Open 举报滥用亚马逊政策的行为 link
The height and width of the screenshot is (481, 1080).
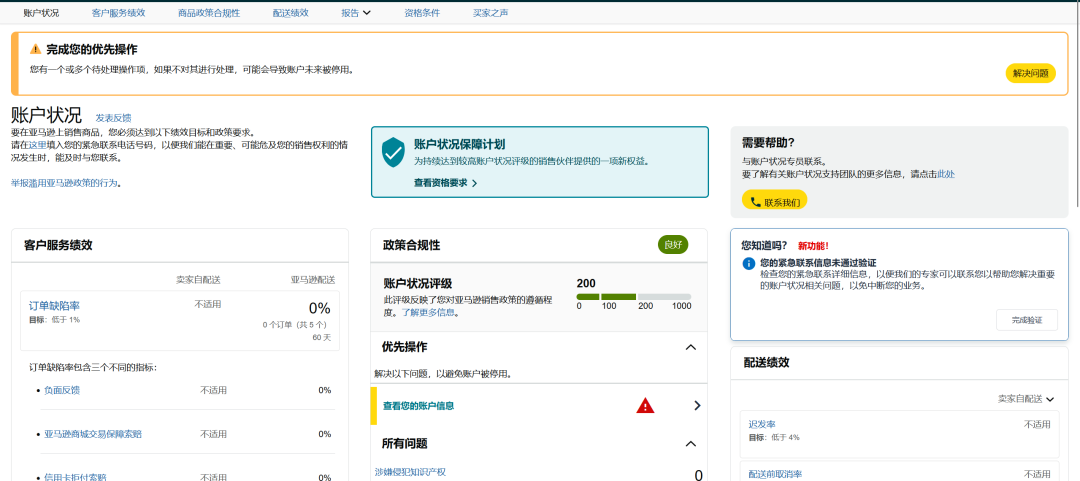(x=64, y=183)
